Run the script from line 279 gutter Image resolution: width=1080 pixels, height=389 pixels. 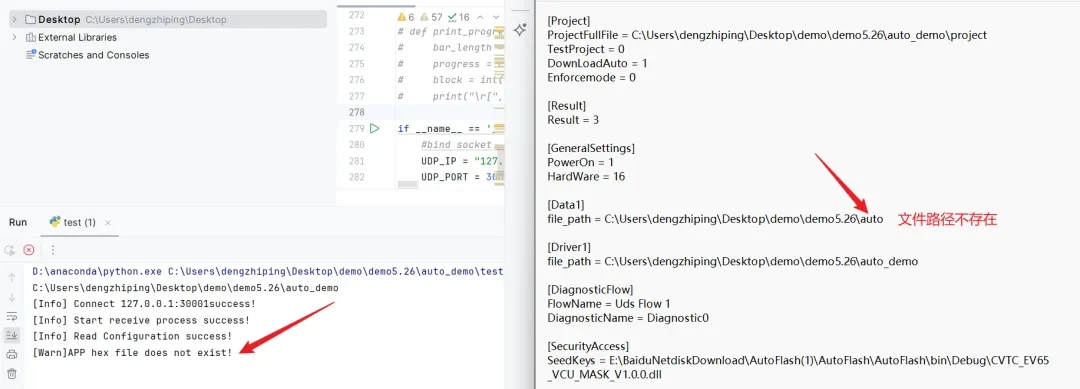(x=374, y=128)
